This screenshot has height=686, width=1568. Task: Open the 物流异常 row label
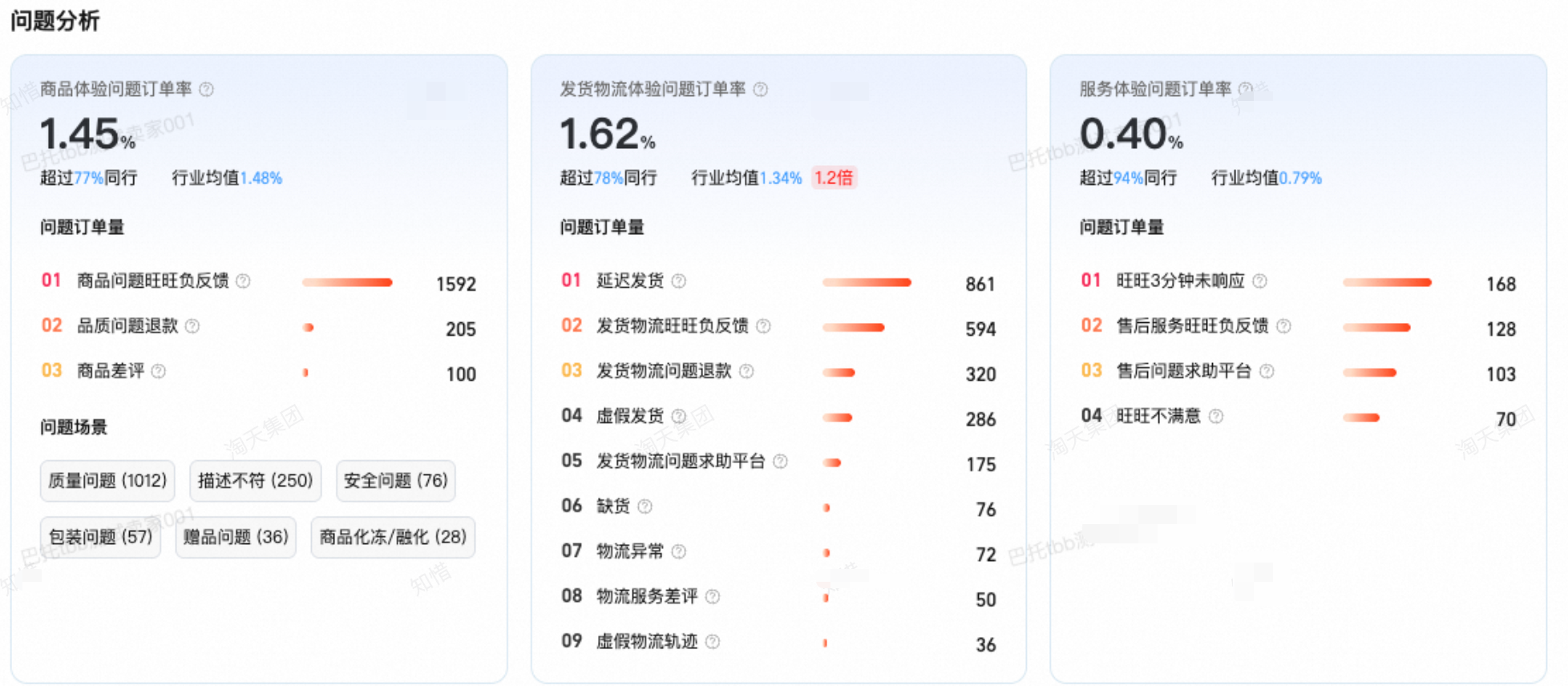click(x=630, y=551)
